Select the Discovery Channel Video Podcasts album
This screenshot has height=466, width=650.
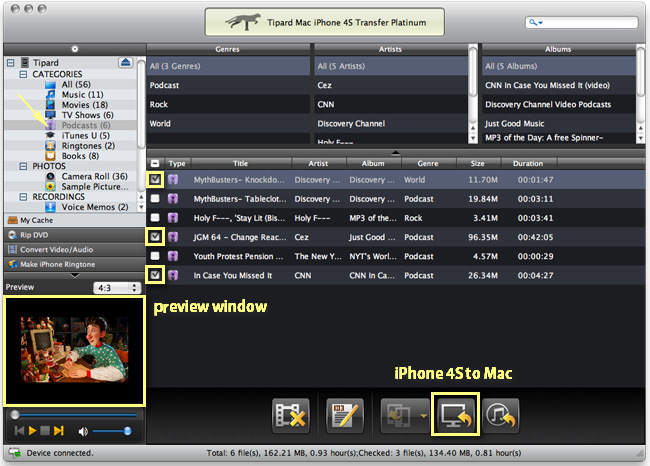(x=558, y=104)
